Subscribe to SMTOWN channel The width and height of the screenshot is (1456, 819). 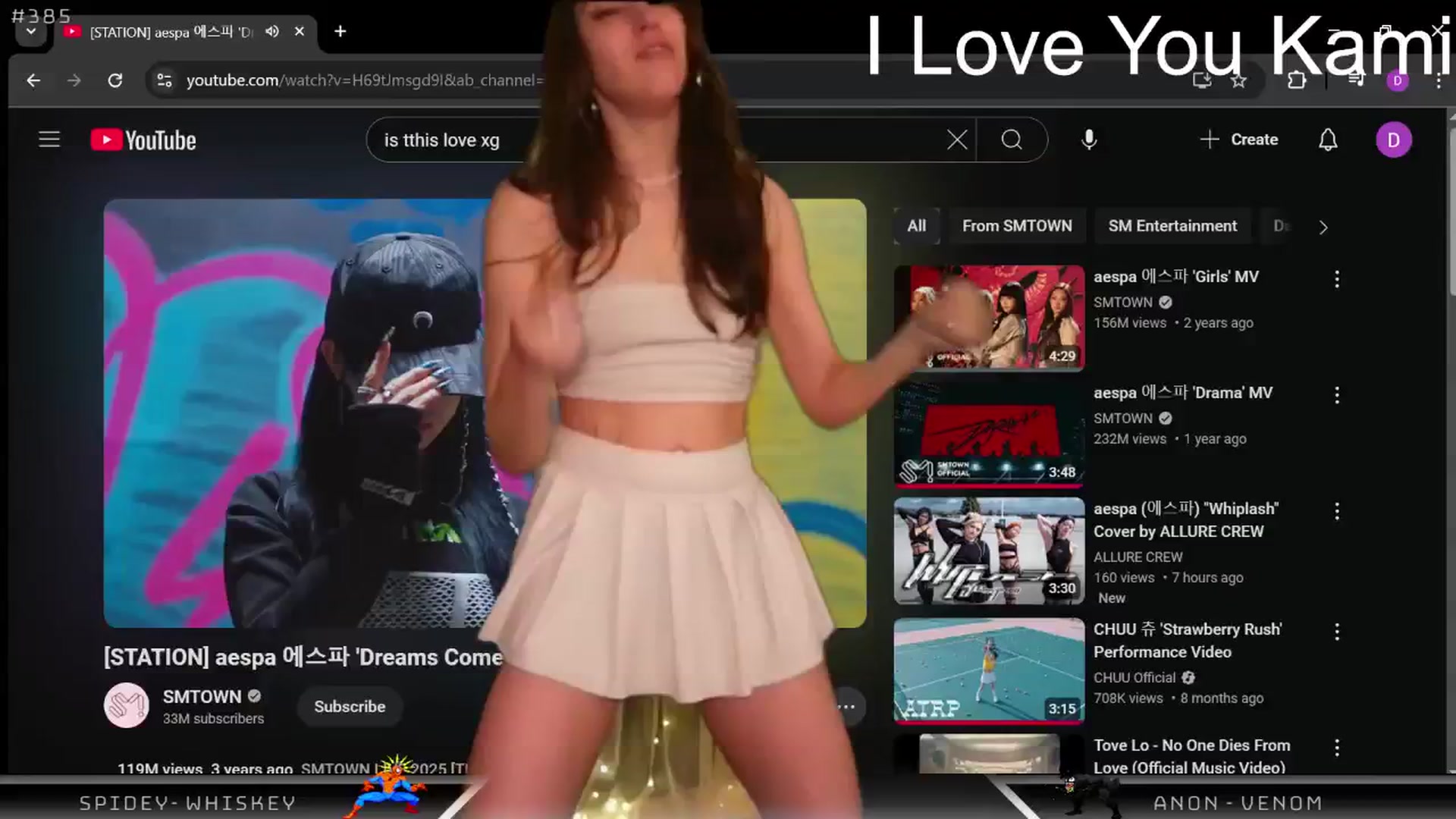350,707
